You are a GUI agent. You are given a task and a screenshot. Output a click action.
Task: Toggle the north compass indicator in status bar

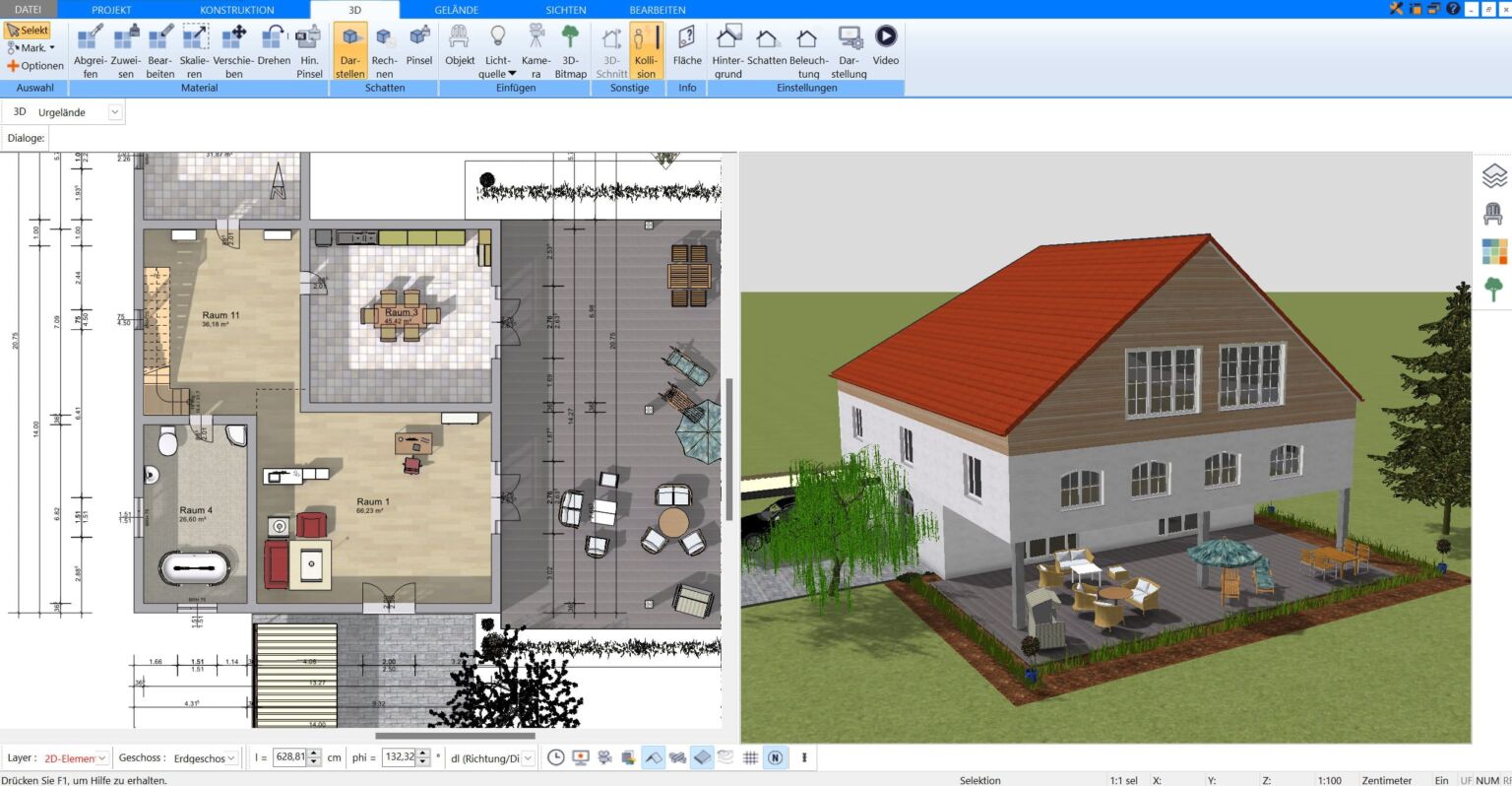coord(775,756)
